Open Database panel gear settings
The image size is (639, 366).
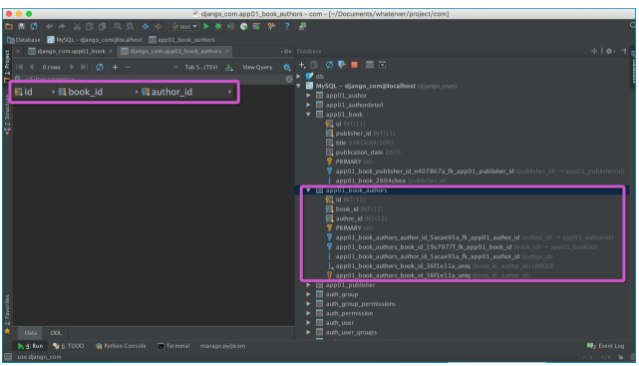[x=609, y=51]
